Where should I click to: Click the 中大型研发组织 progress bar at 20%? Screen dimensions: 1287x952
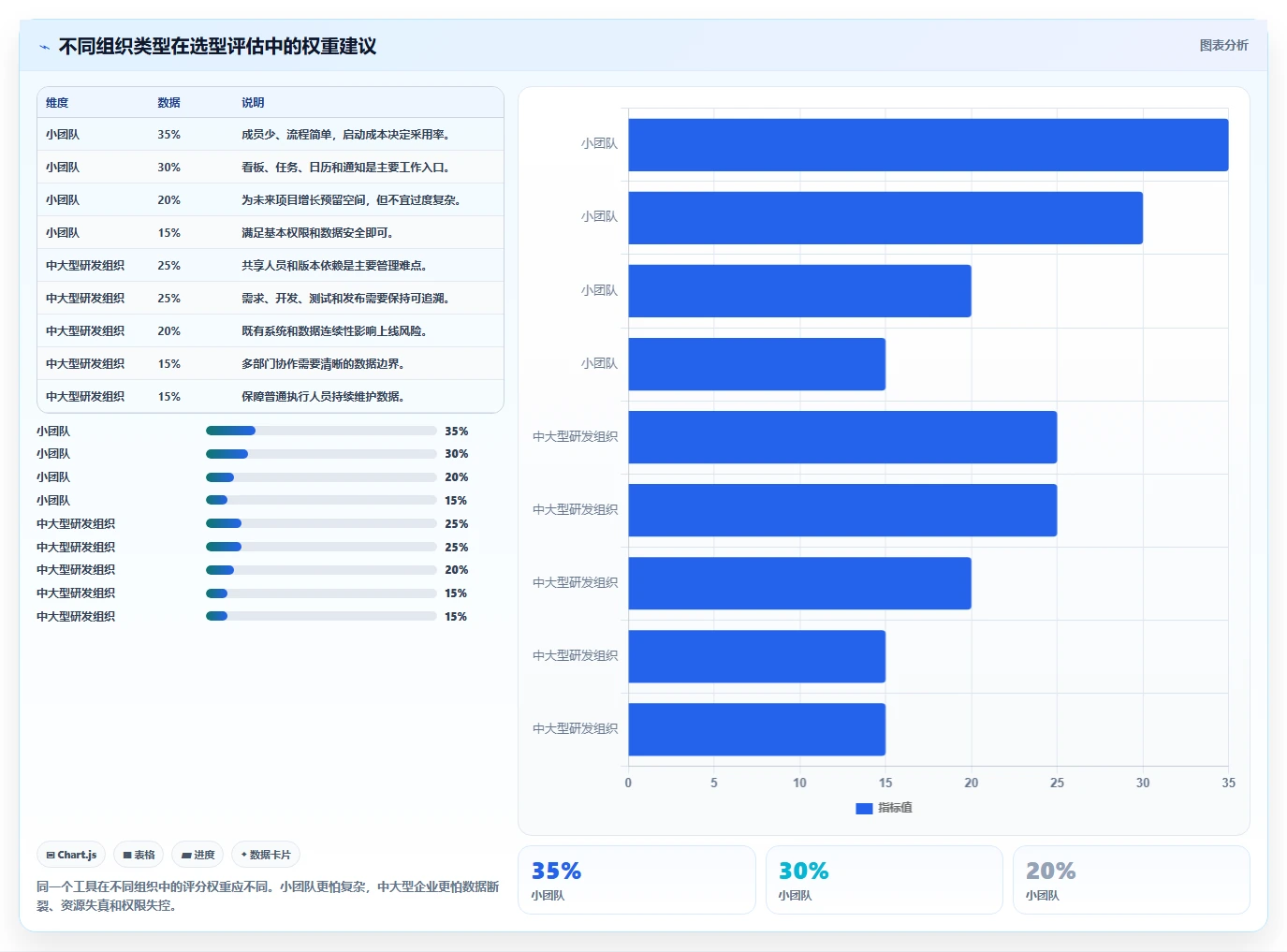click(321, 570)
